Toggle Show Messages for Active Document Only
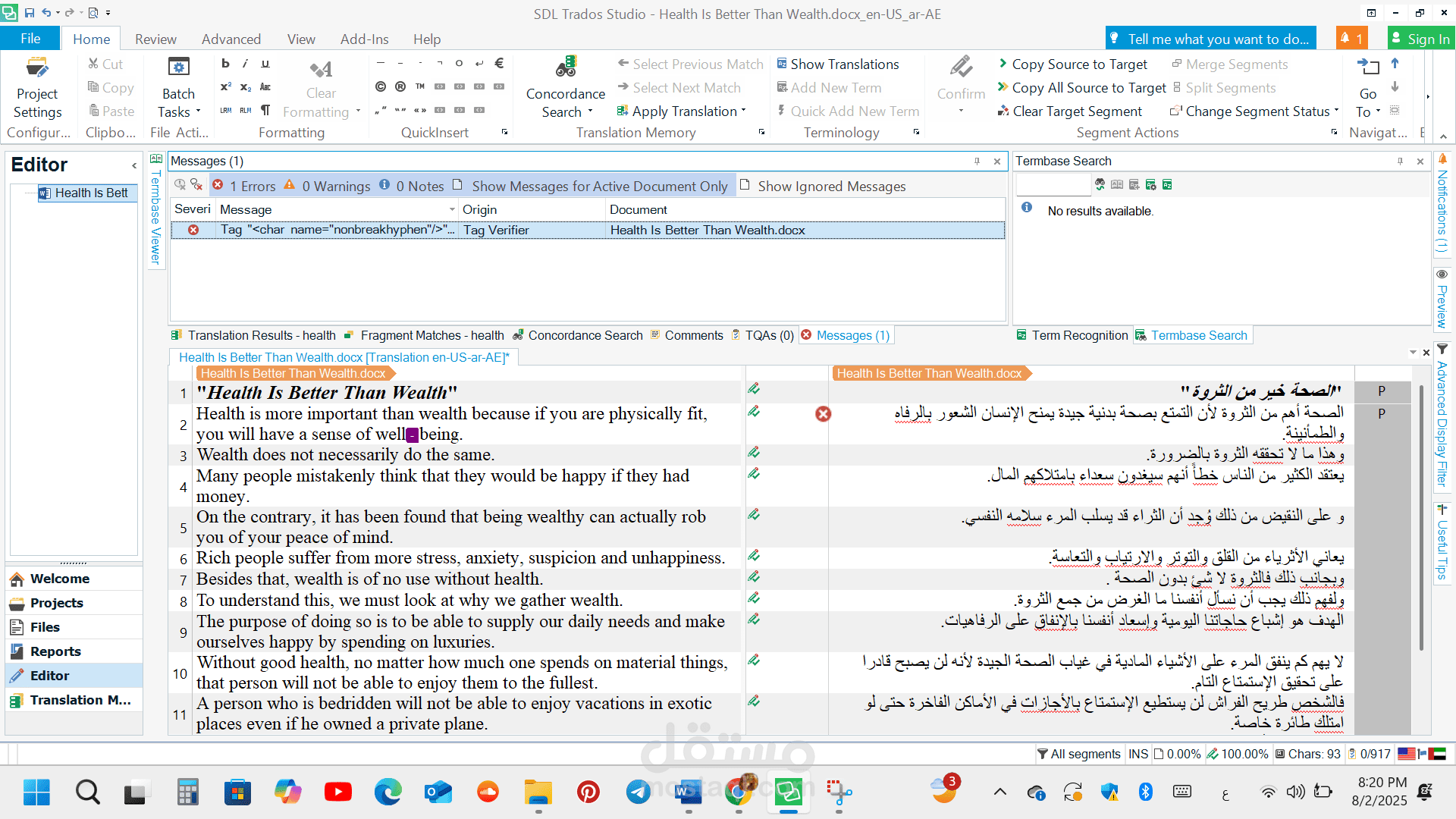The image size is (1456, 819). (x=590, y=186)
